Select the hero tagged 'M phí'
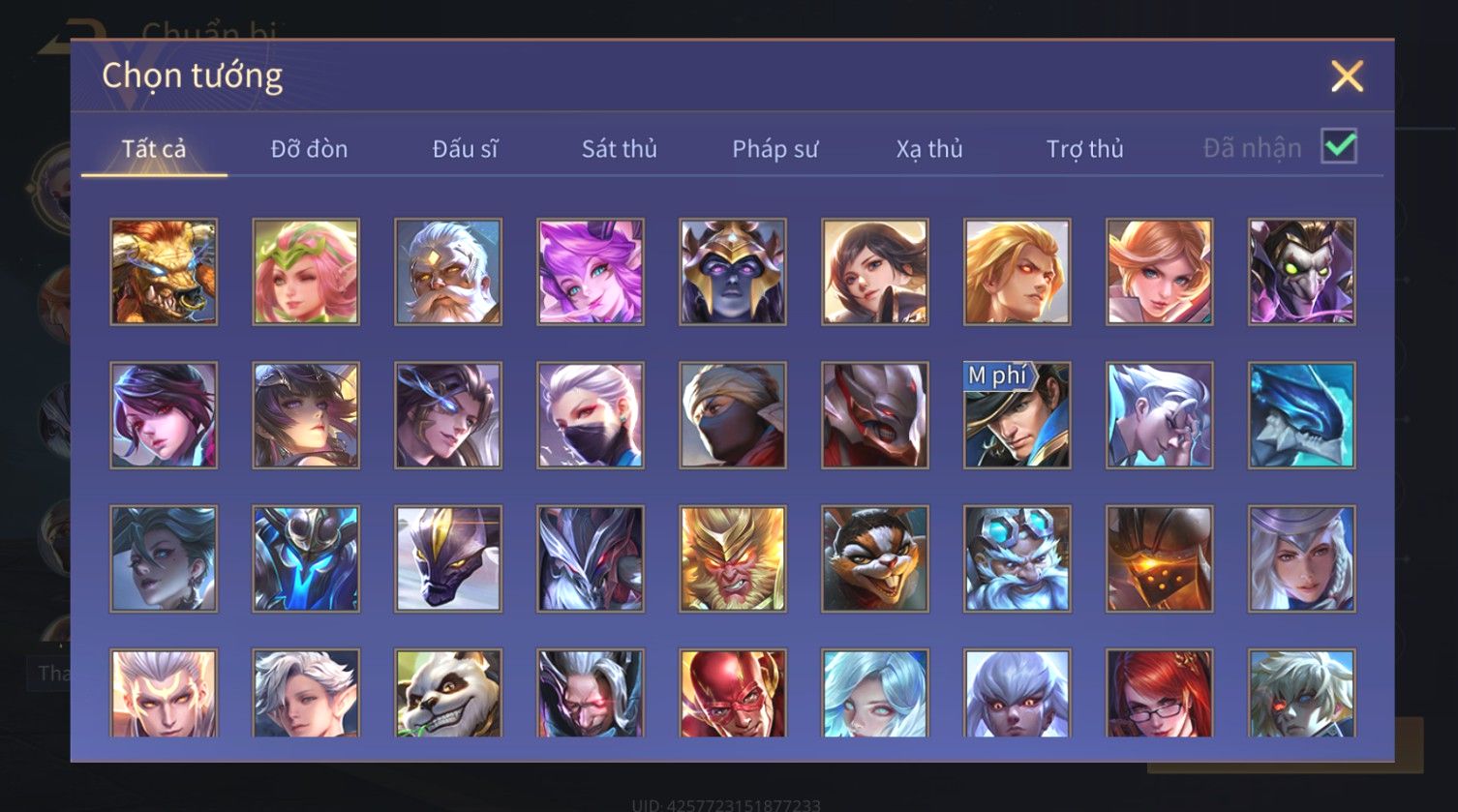The width and height of the screenshot is (1458, 812). point(1018,415)
